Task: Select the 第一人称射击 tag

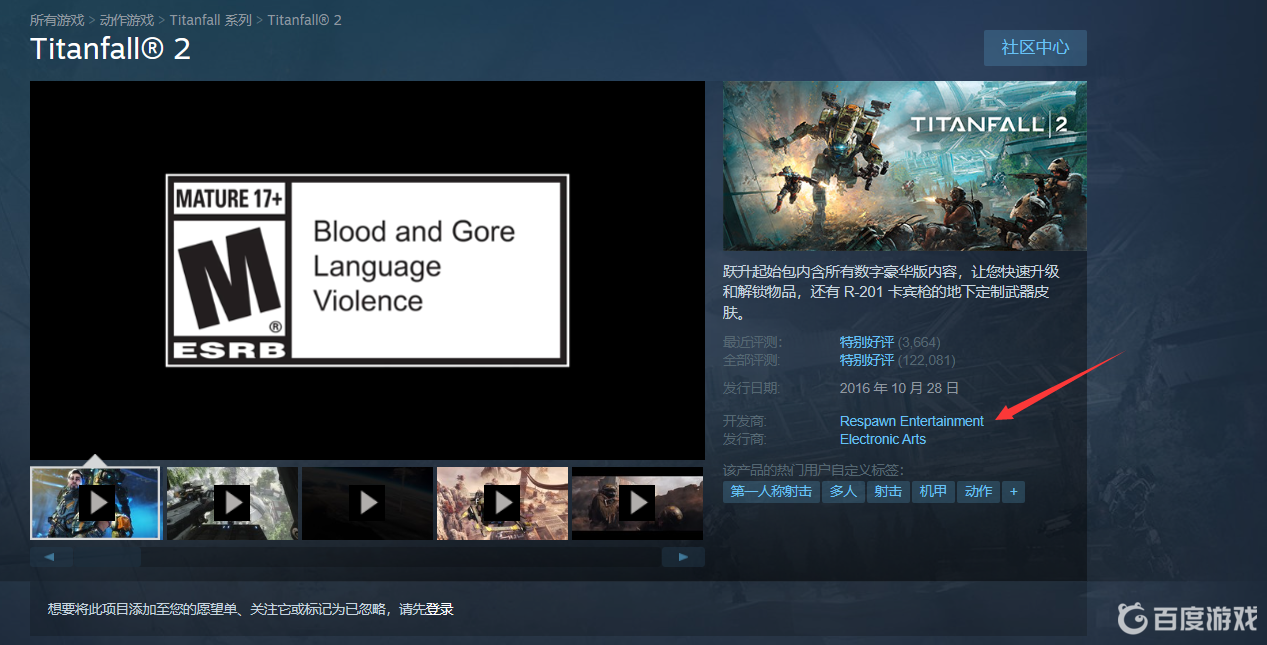Action: tap(771, 491)
